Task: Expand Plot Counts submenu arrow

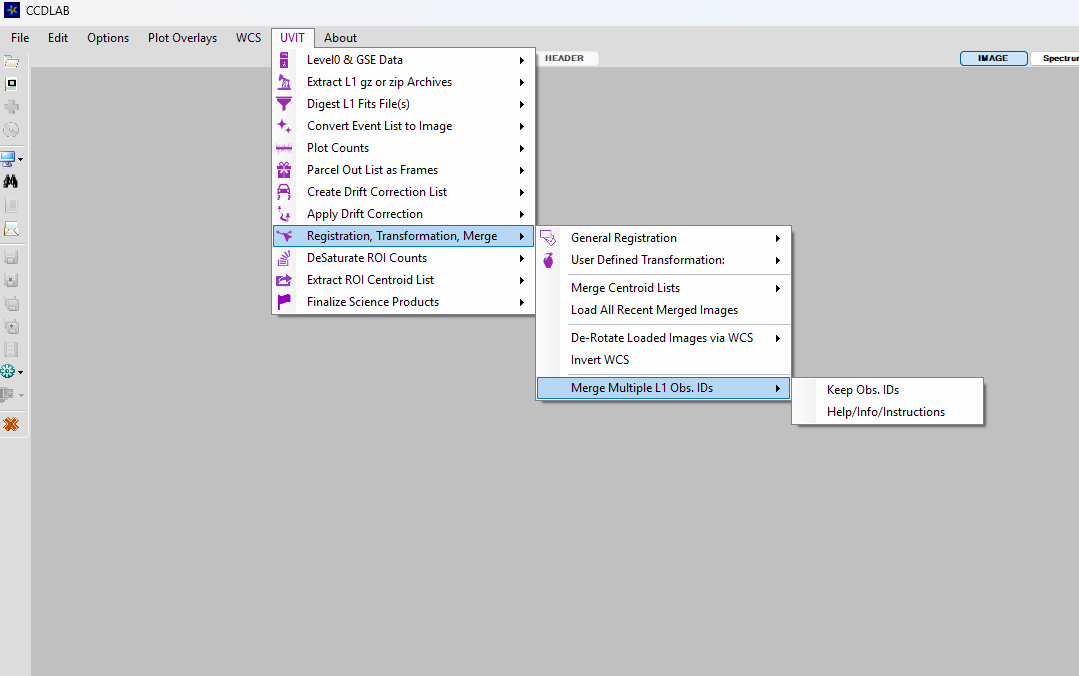Action: (522, 149)
